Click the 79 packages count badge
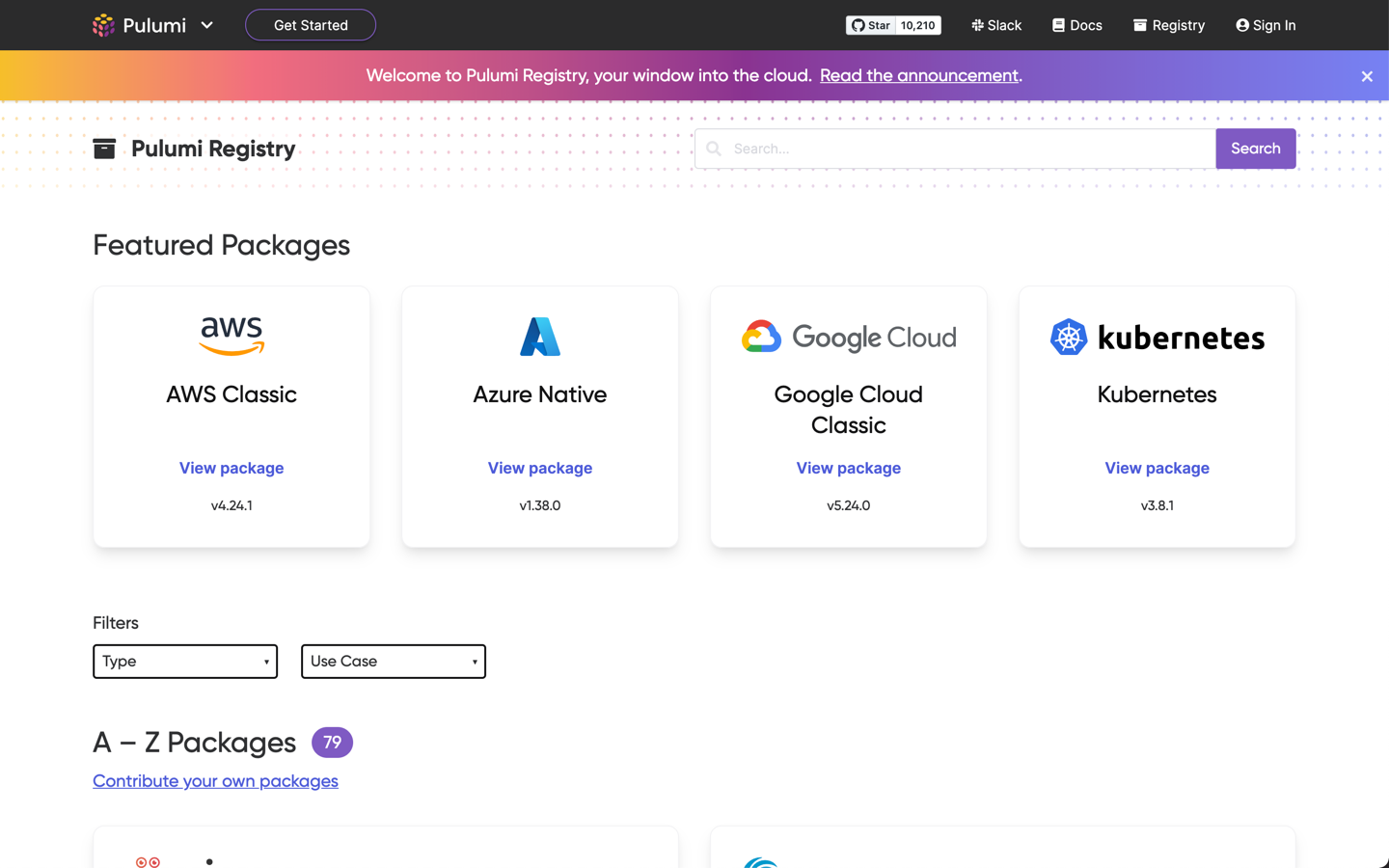The width and height of the screenshot is (1389, 868). click(332, 743)
